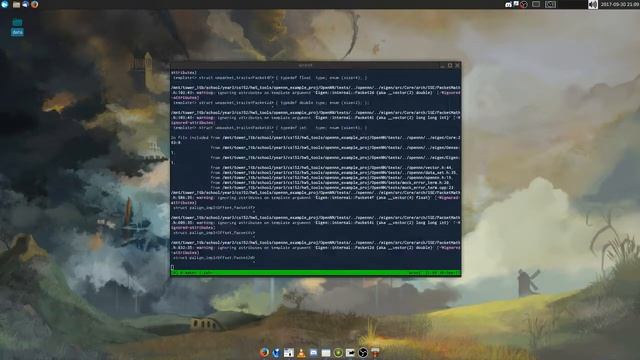
Task: Open the camera tray icon in top panel
Action: click(509, 4)
